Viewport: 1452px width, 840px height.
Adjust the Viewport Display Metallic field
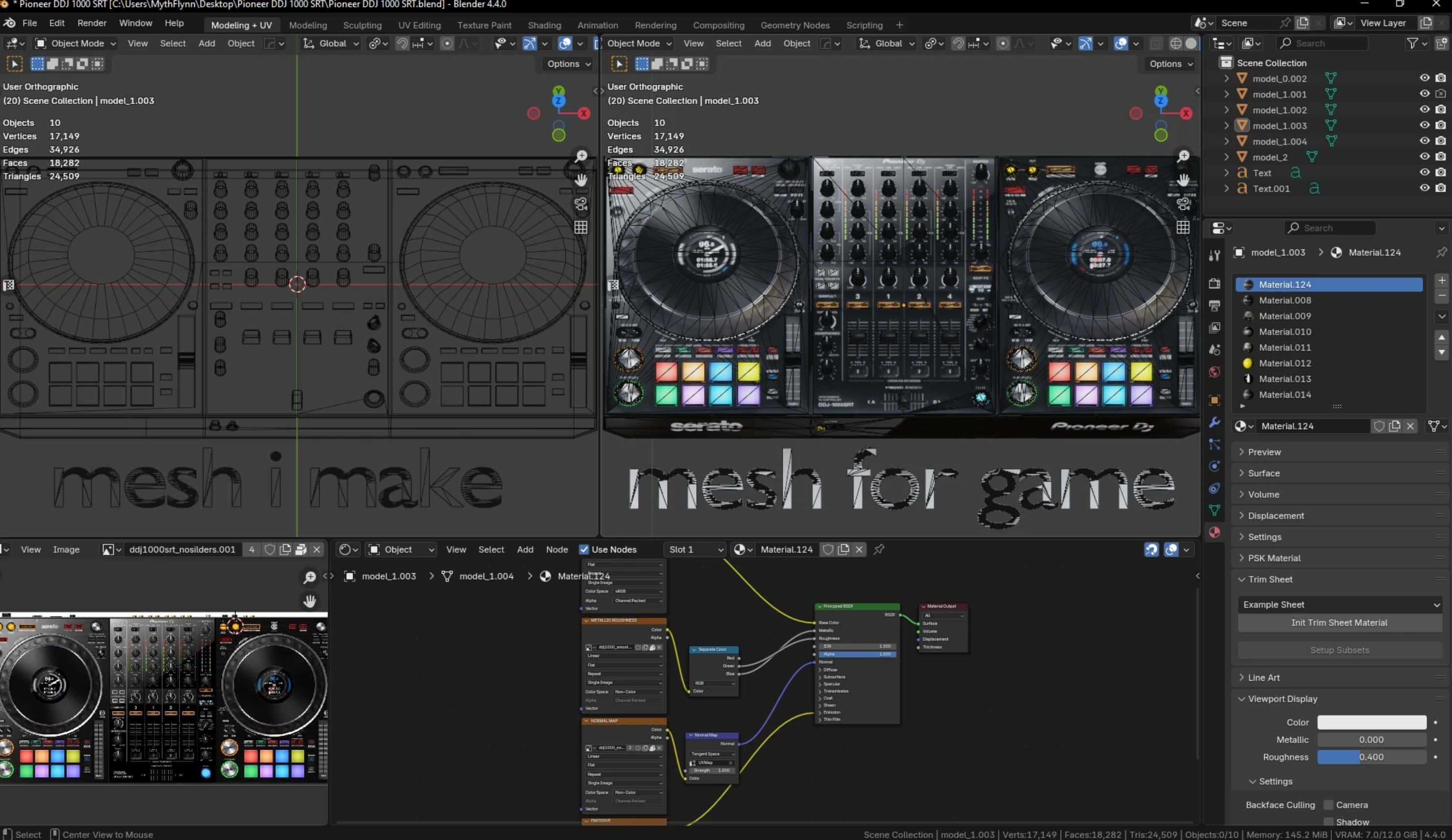1371,740
